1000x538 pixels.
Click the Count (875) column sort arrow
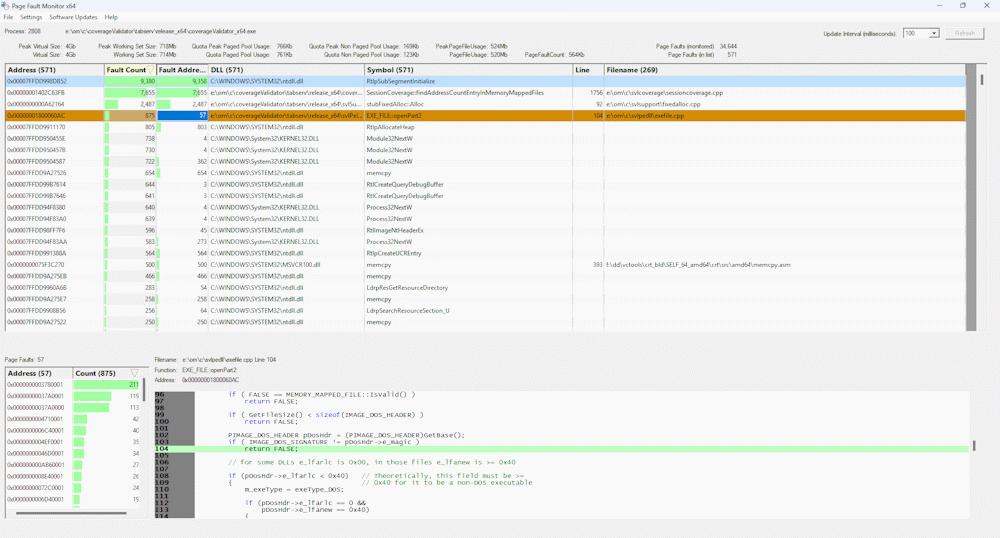(135, 374)
